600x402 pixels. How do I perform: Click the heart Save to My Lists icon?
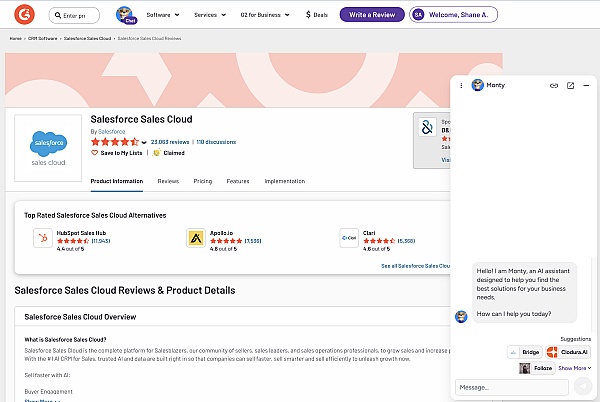[95, 153]
